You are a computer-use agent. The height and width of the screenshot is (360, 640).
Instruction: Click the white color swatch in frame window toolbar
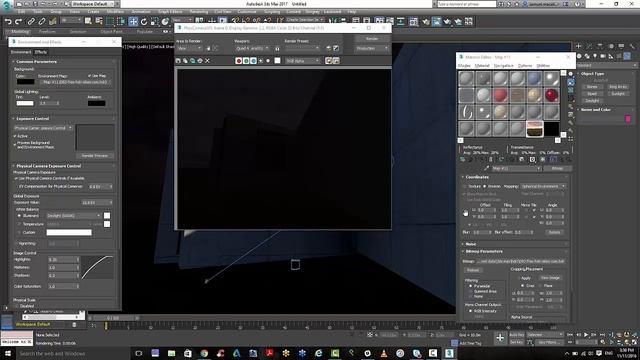(278, 60)
